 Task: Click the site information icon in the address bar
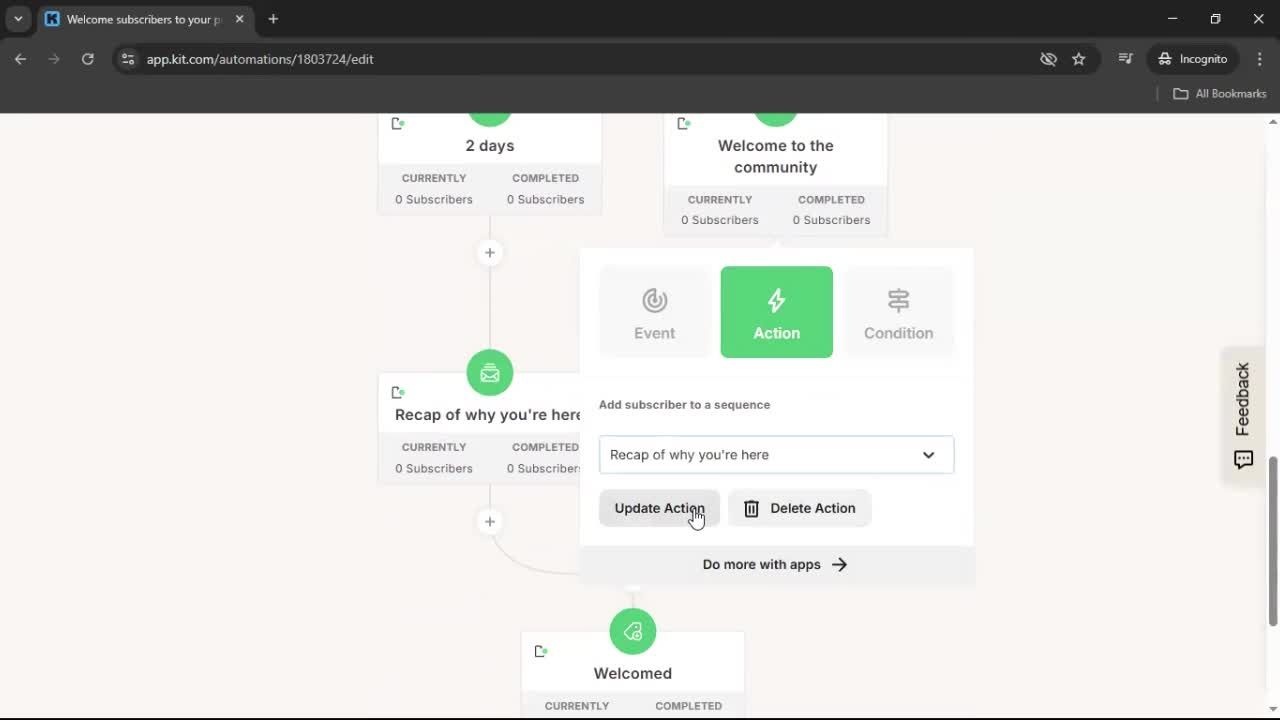[128, 59]
